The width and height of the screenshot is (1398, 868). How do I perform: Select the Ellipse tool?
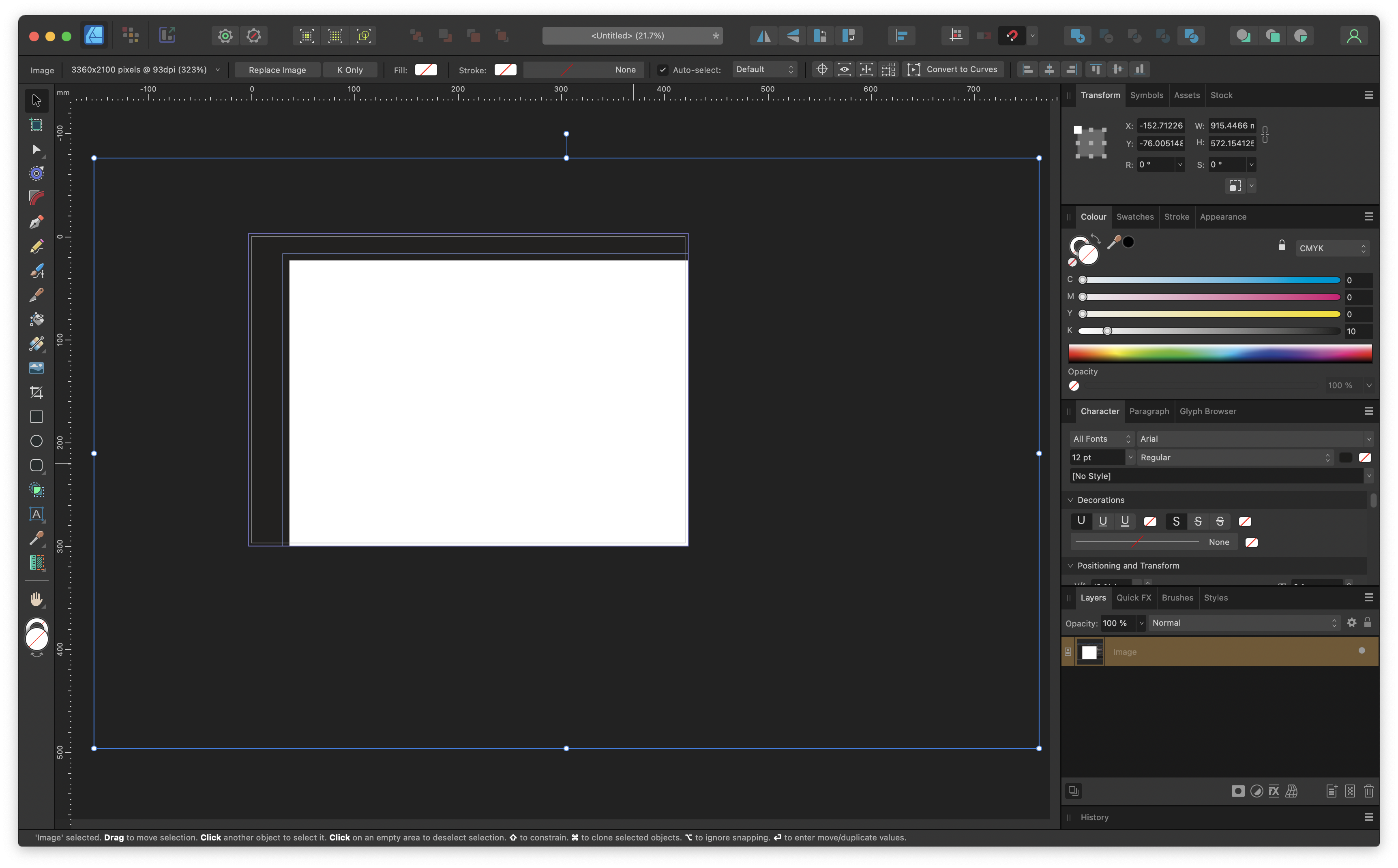coord(37,441)
